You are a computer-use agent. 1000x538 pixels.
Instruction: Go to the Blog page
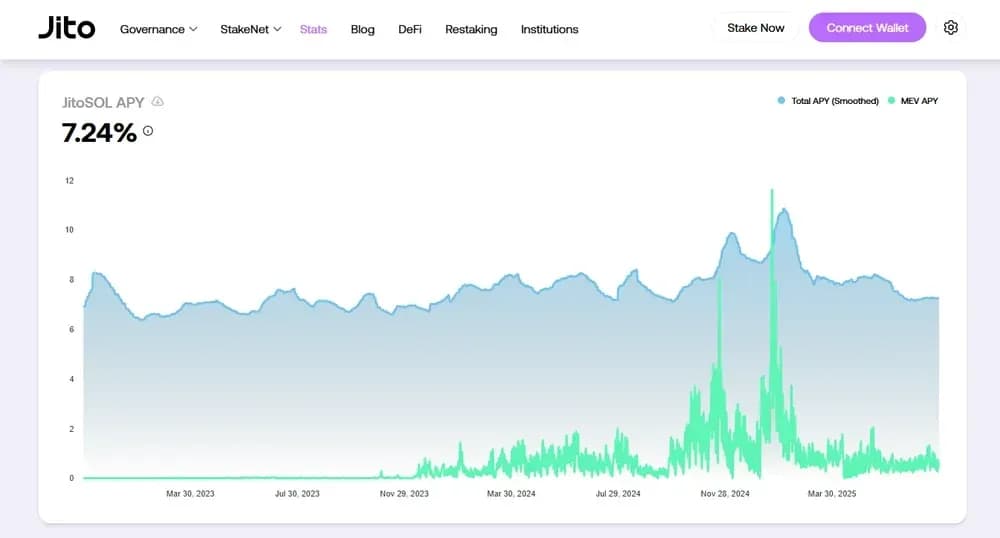(363, 29)
